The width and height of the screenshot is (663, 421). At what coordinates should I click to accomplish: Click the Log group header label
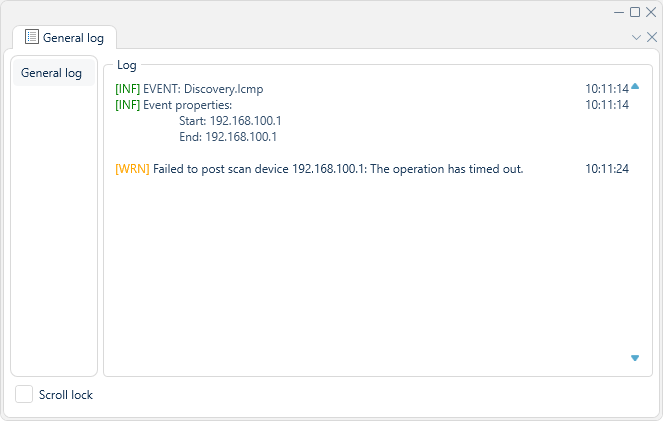point(127,65)
